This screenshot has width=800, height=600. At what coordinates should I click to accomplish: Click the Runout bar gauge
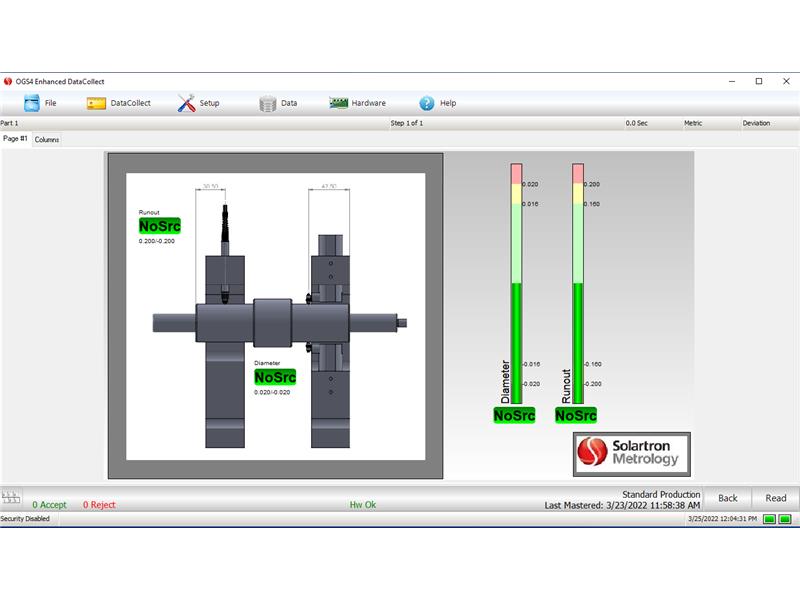pyautogui.click(x=578, y=284)
